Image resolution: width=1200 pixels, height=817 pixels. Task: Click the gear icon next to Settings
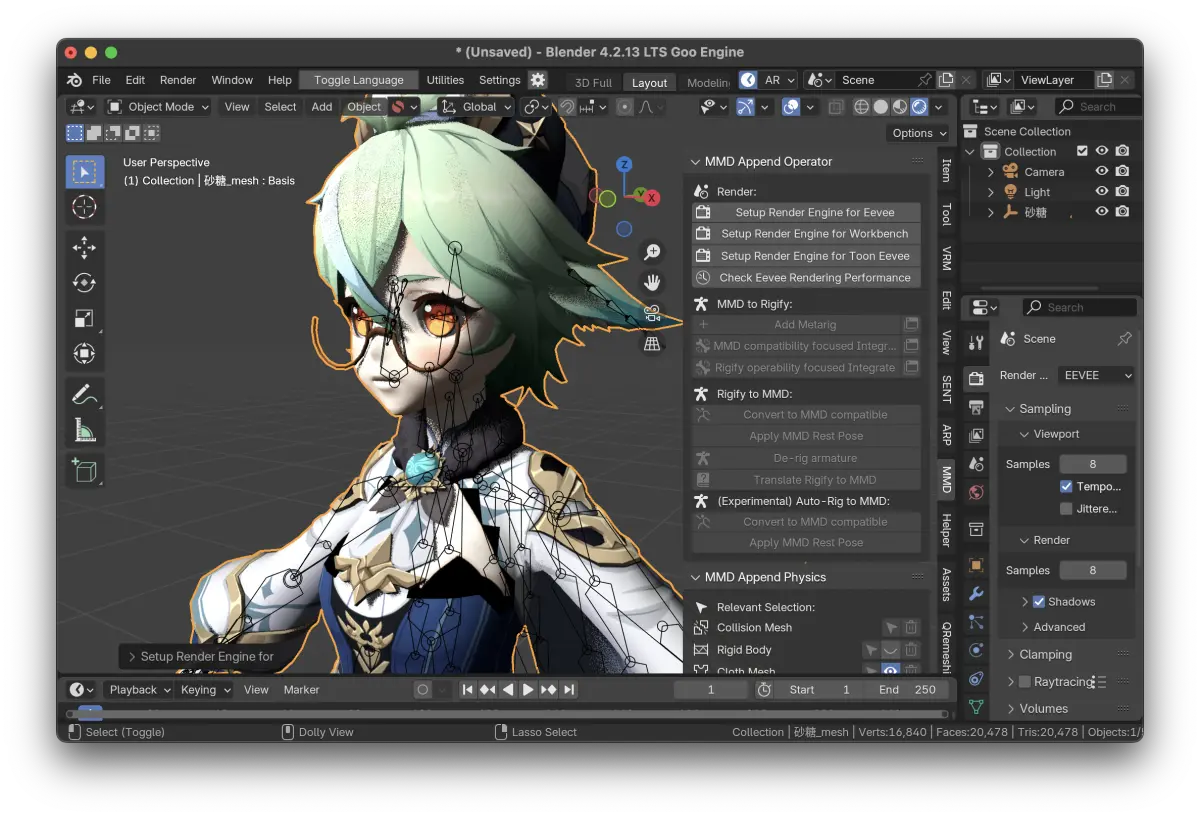pos(538,80)
